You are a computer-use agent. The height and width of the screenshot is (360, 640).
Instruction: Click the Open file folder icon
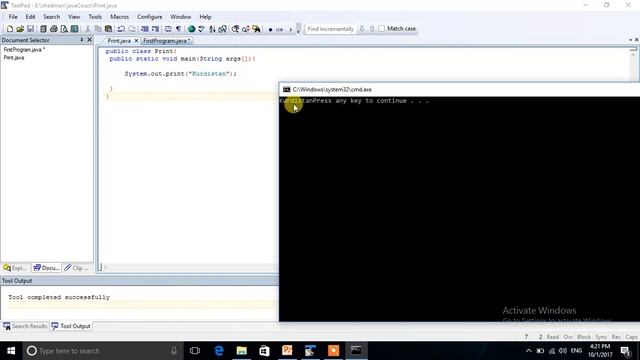tap(20, 29)
